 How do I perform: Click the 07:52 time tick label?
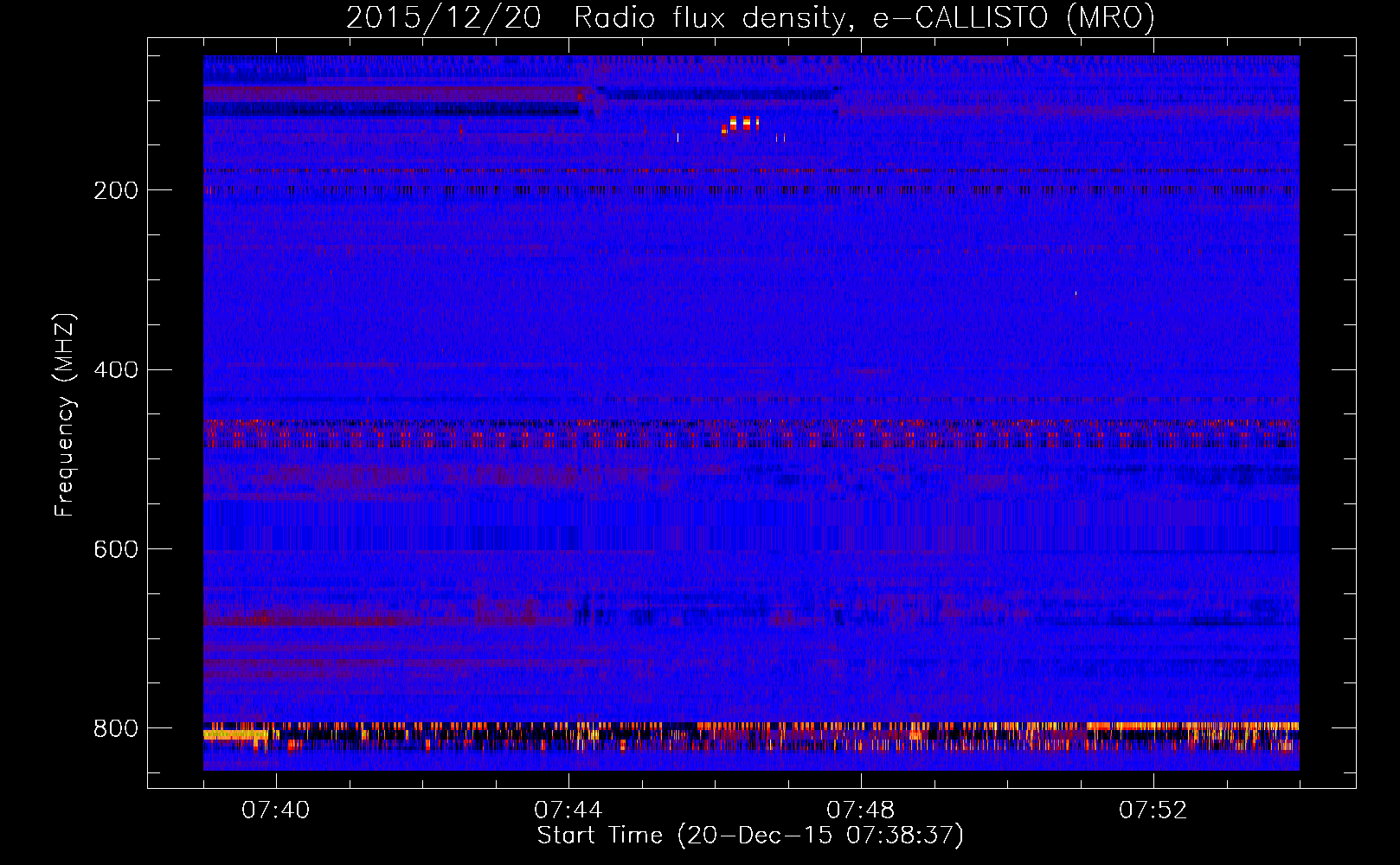[x=1153, y=811]
